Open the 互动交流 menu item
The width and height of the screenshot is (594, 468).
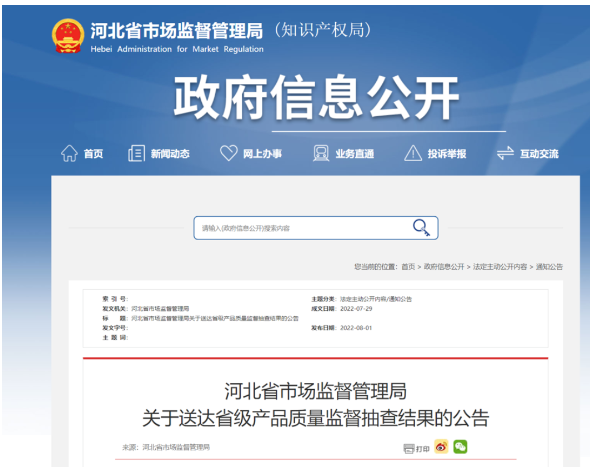tap(539, 154)
